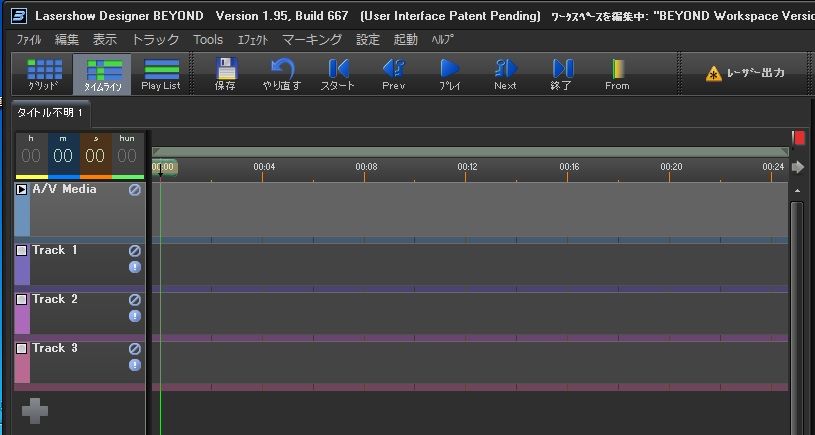Switch to the Grid view

[44, 74]
